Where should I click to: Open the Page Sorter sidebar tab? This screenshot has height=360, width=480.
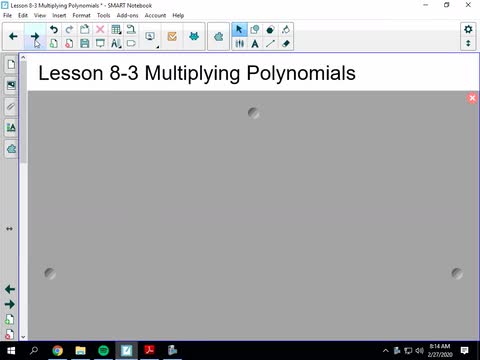click(11, 64)
